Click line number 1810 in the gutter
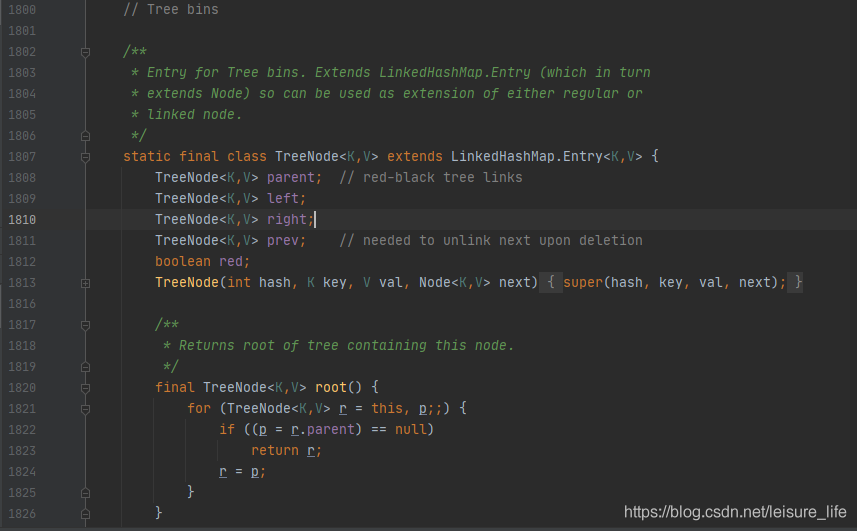The image size is (857, 531). pyautogui.click(x=22, y=220)
